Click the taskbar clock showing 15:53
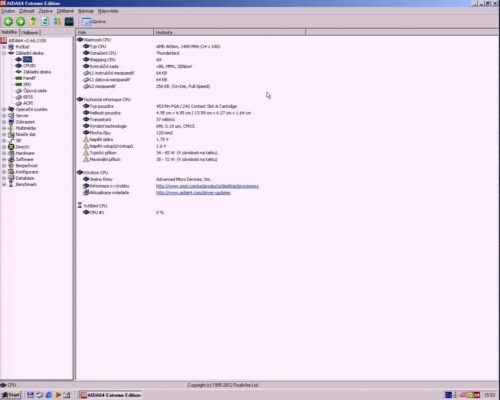Viewport: 500px width, 400px height. 489,395
